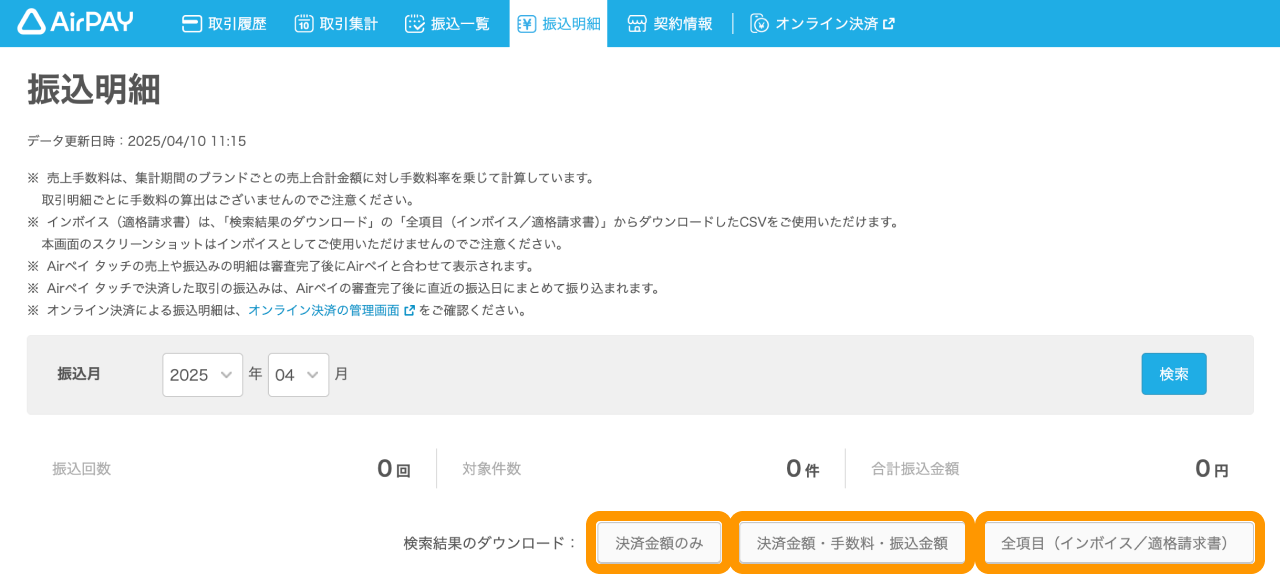
Task: Switch to the 取引履歴 tab
Action: tap(237, 24)
